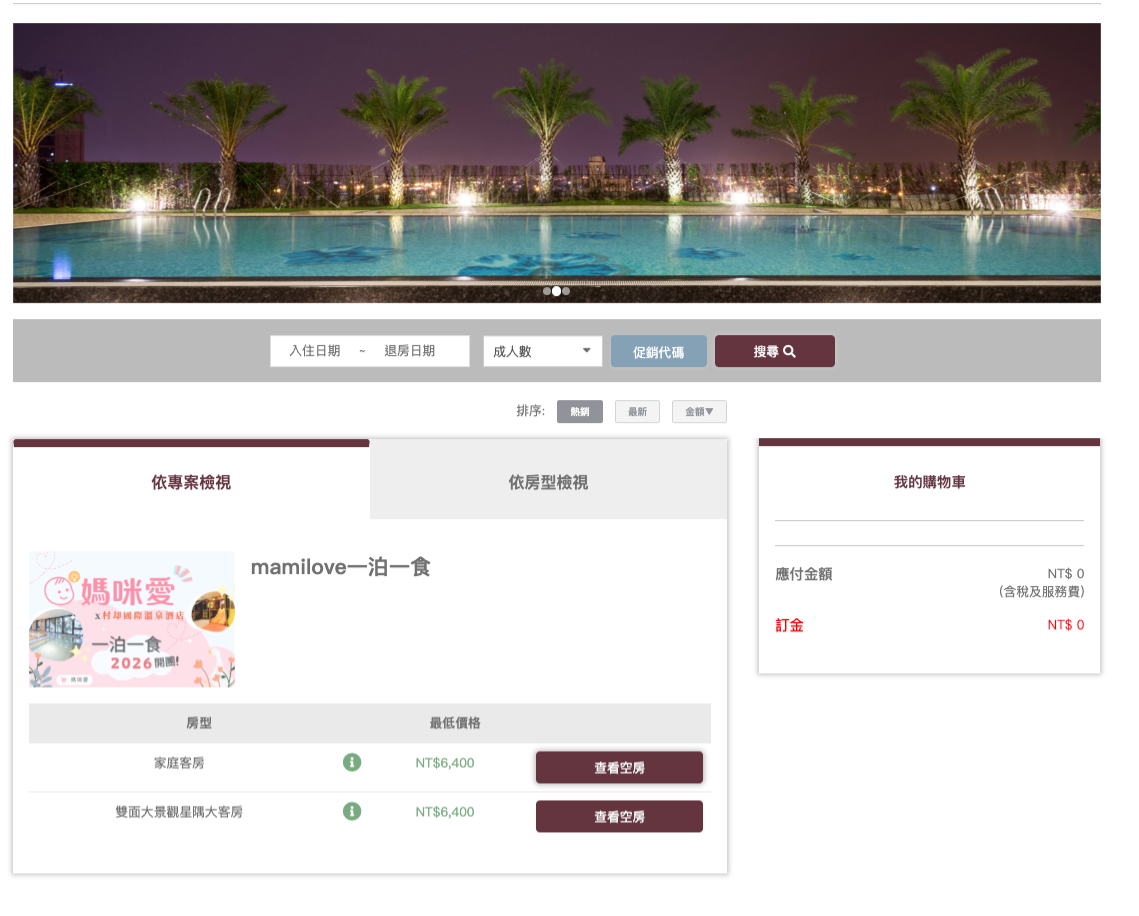Viewport: 1139px width, 916px height.
Task: Click 查看空房 for 雙面大景觀星隅大客房
Action: tap(620, 816)
